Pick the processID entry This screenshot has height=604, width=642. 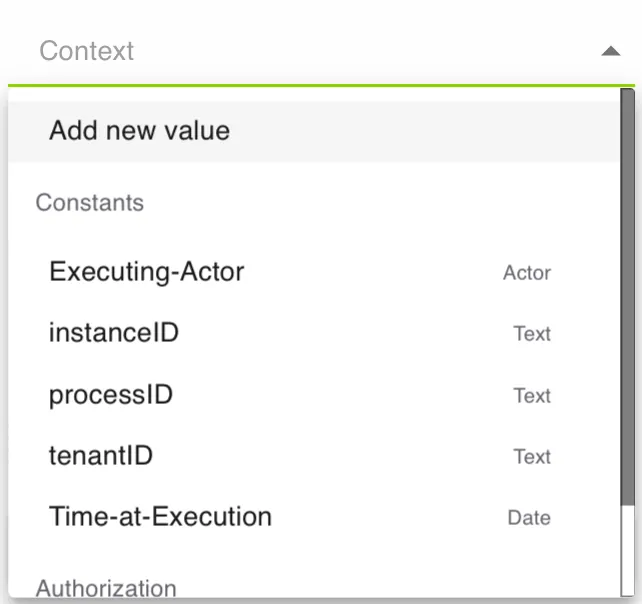click(x=314, y=394)
